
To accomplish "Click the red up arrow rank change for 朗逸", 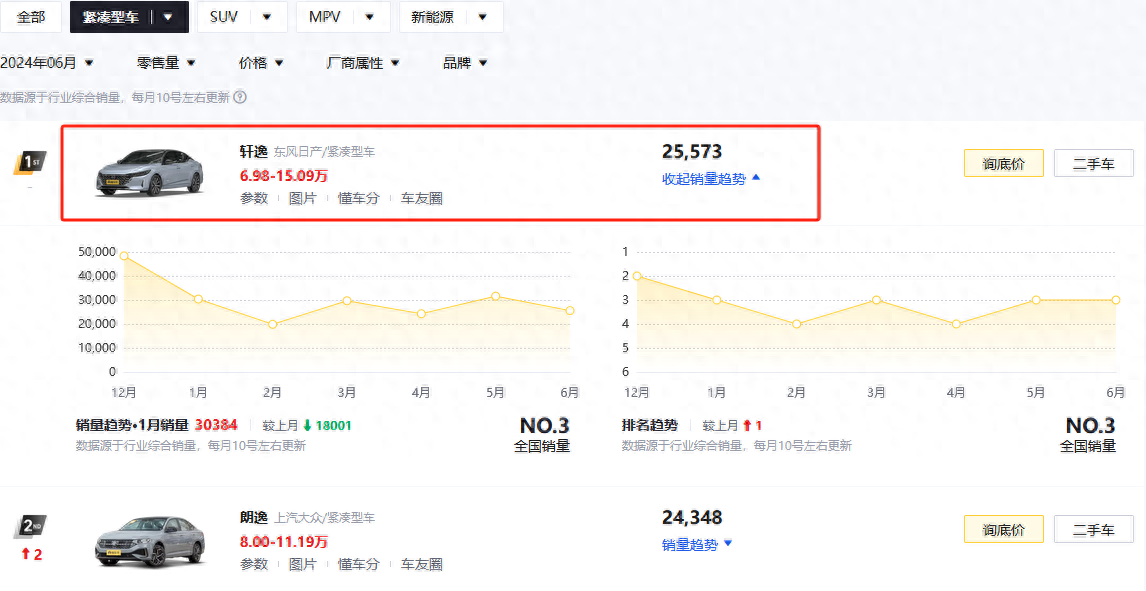I will click(26, 554).
